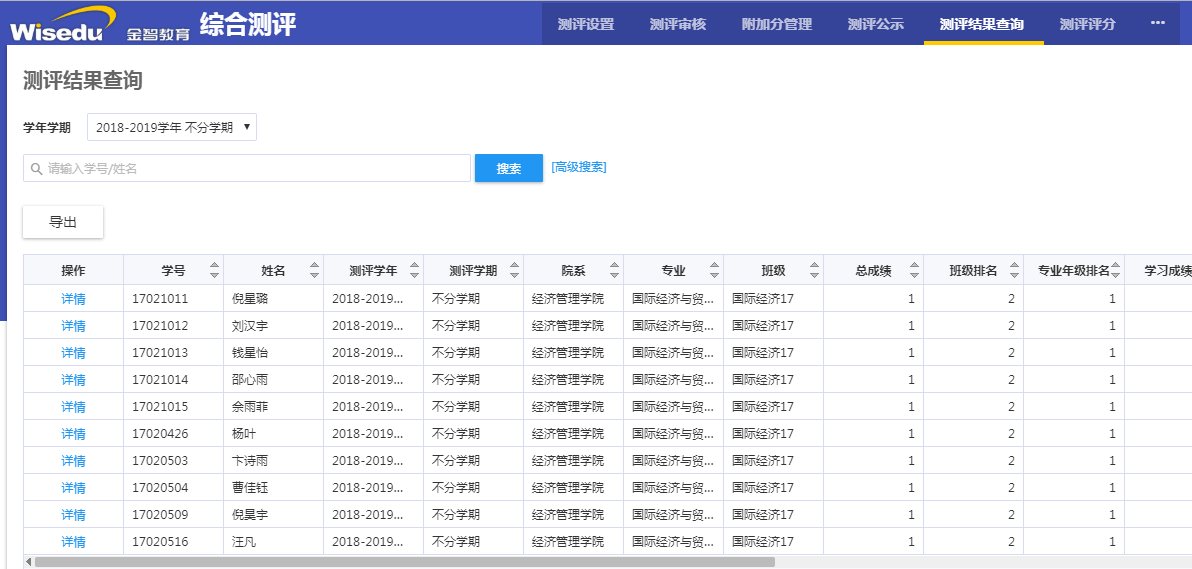This screenshot has width=1192, height=569.
Task: Open 详情 for student 17020509
Action: (74, 515)
